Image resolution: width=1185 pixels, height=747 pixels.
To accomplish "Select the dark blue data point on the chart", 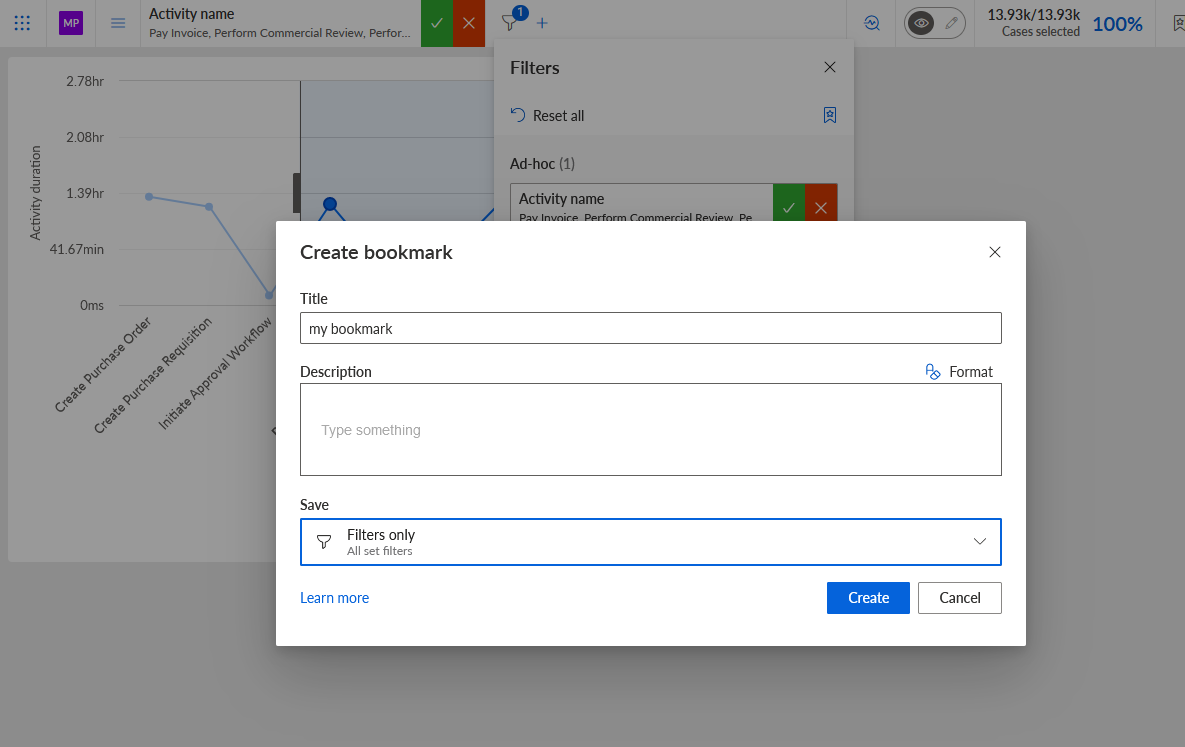I will click(330, 204).
